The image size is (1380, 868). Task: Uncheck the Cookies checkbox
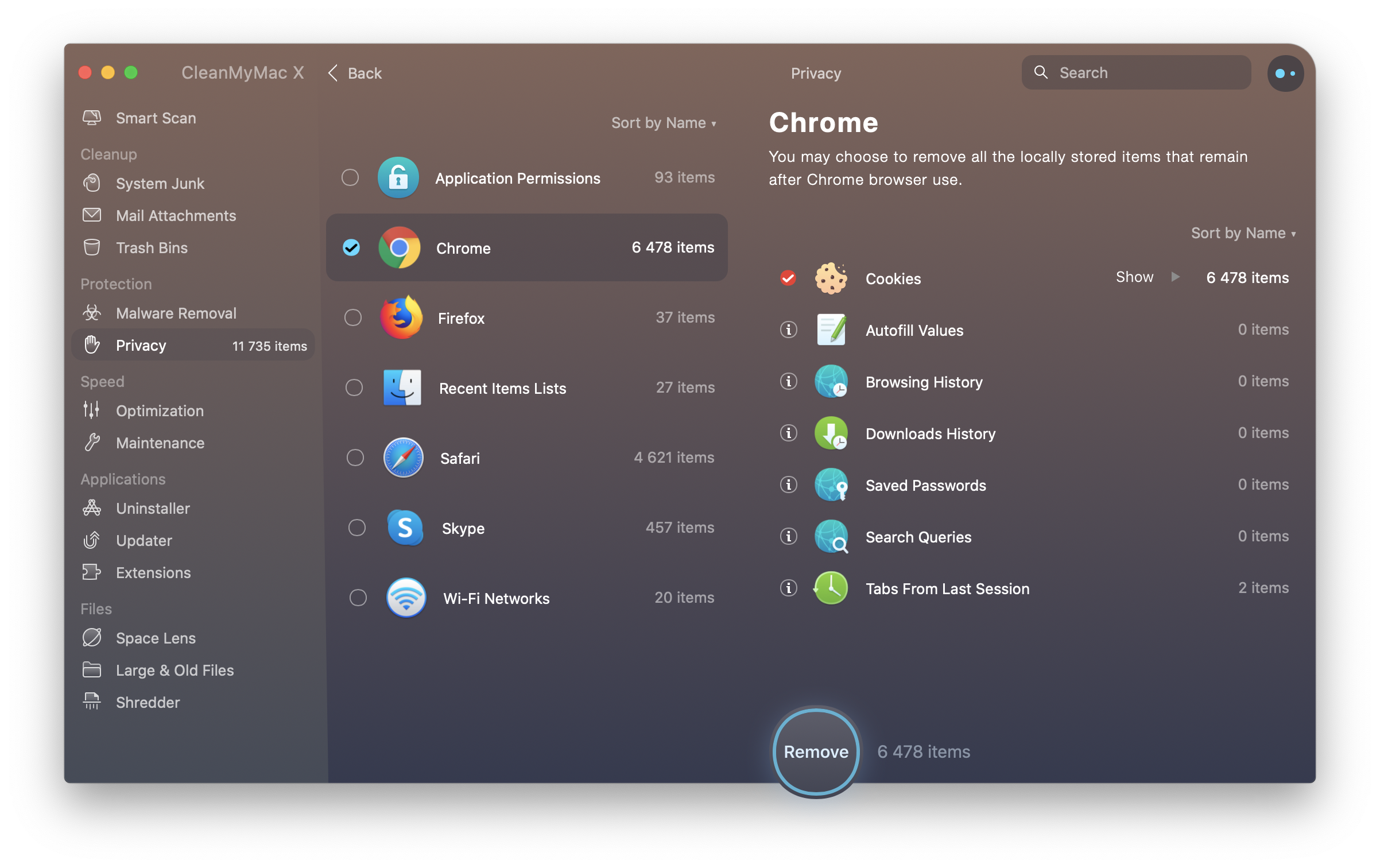[x=788, y=278]
